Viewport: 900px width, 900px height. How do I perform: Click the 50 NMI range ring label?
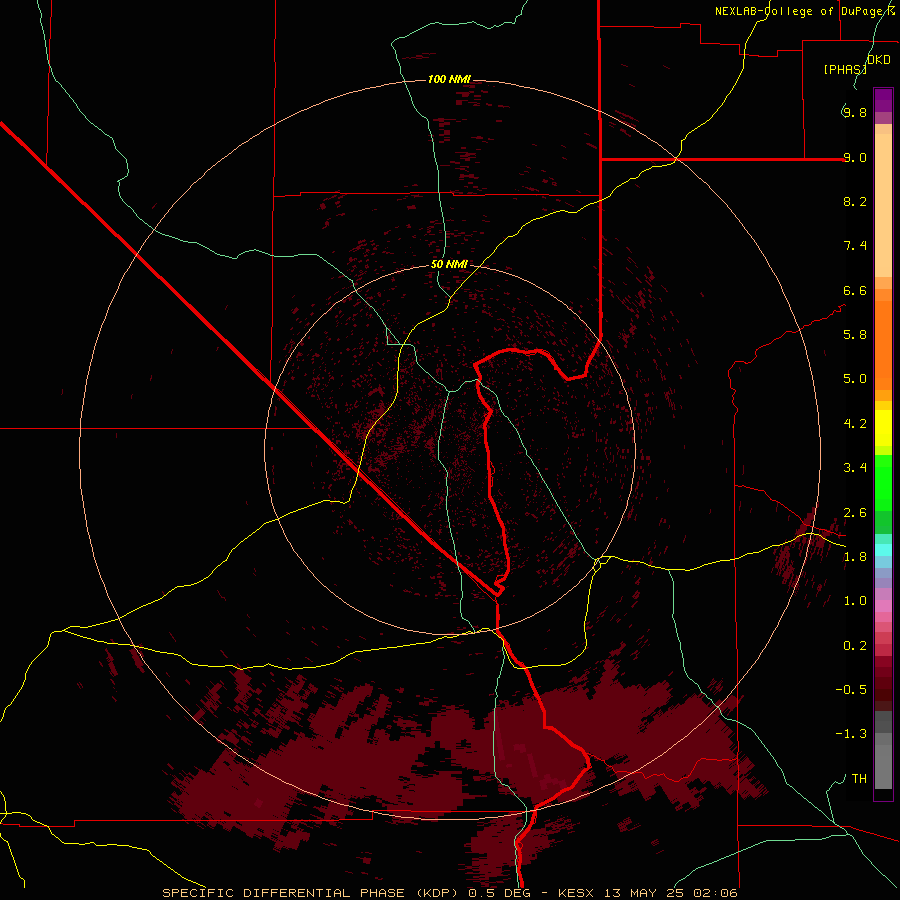[x=449, y=264]
